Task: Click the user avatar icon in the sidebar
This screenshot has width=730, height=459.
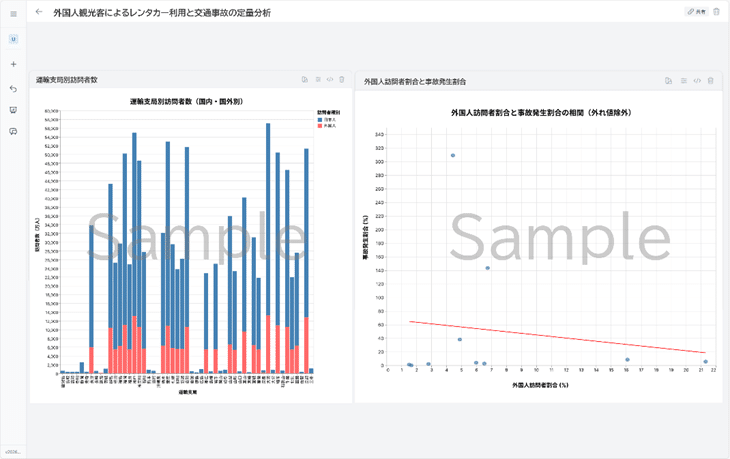Action: (x=13, y=39)
